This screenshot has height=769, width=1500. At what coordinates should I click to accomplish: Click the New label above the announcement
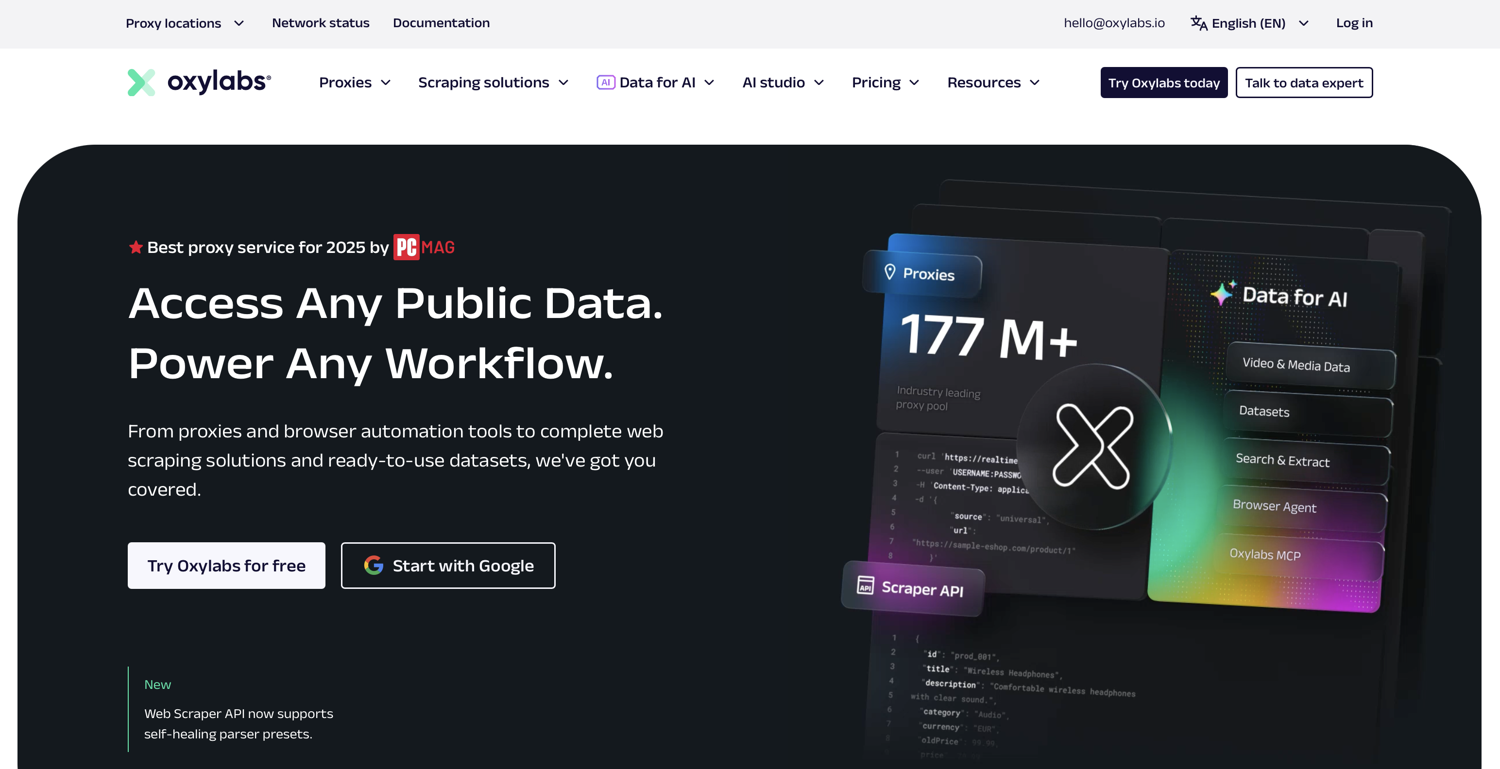(158, 684)
